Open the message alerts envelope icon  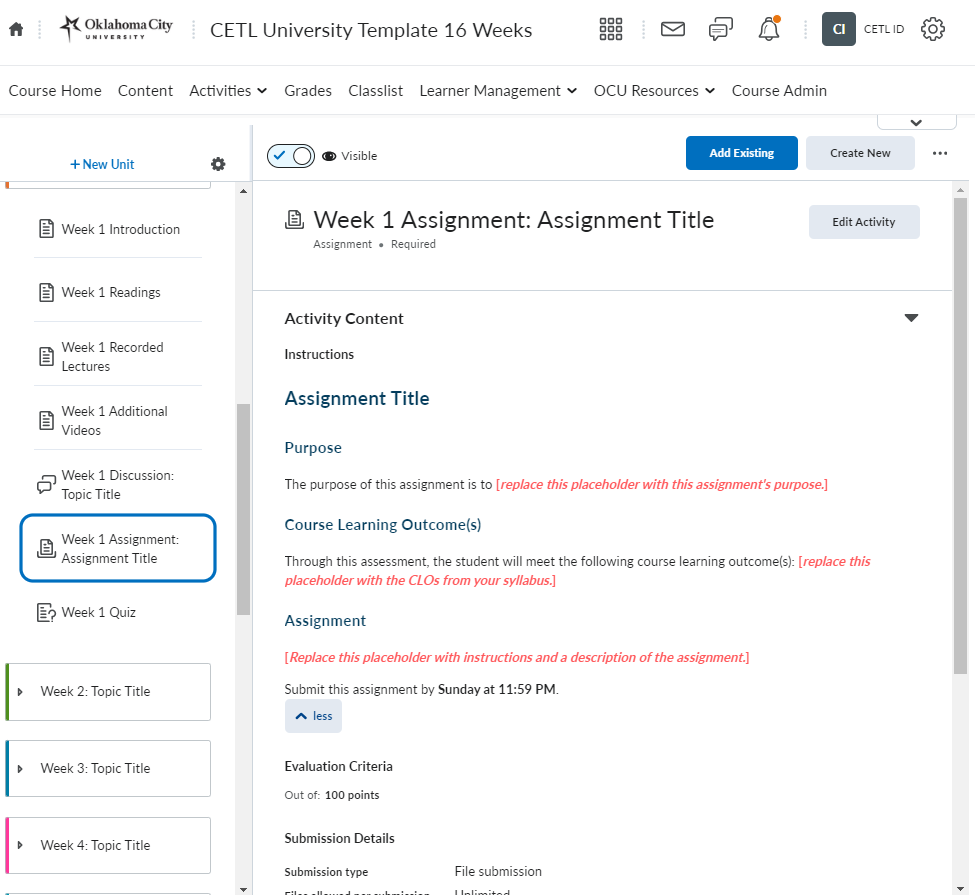tap(673, 30)
